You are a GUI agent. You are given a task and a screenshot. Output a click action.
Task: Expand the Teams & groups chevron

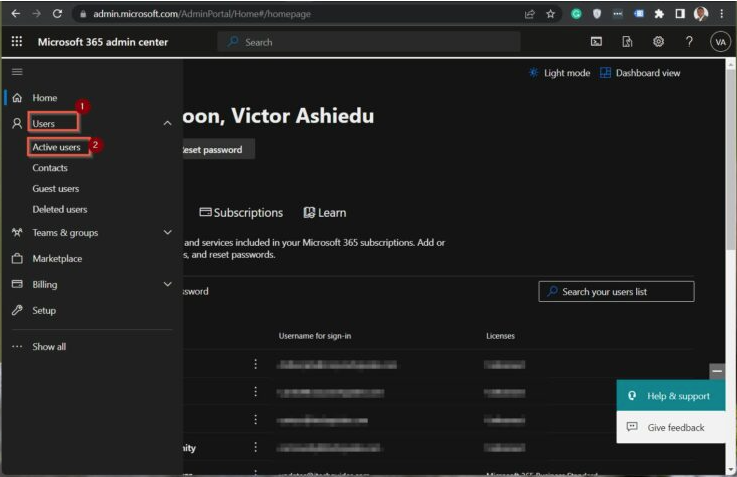click(x=167, y=232)
